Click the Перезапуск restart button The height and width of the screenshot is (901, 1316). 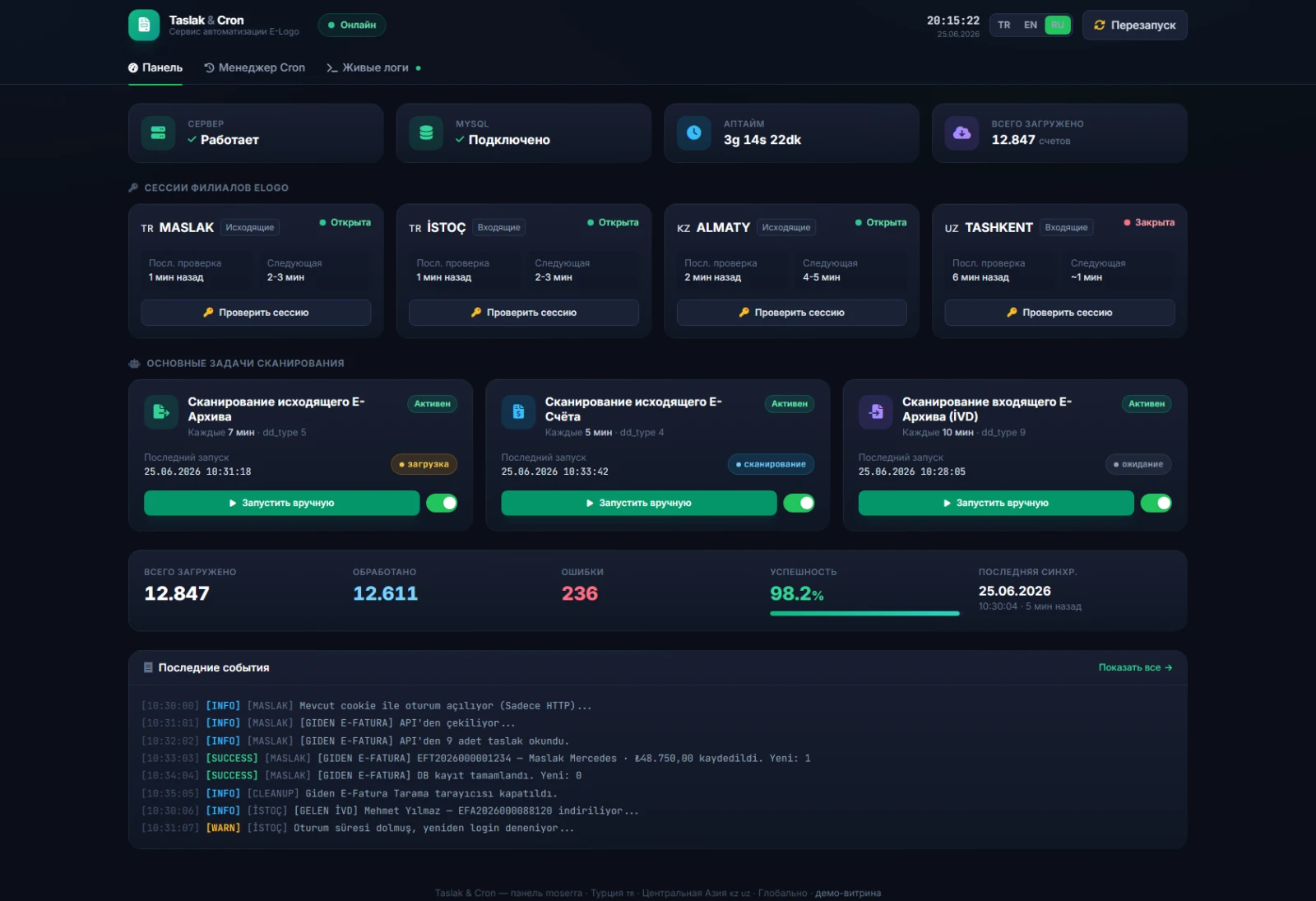(1134, 26)
